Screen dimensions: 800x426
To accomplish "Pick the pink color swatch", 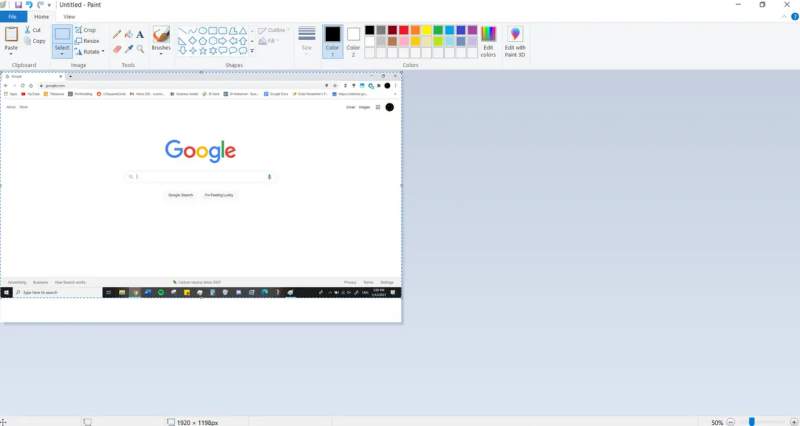I will 404,41.
